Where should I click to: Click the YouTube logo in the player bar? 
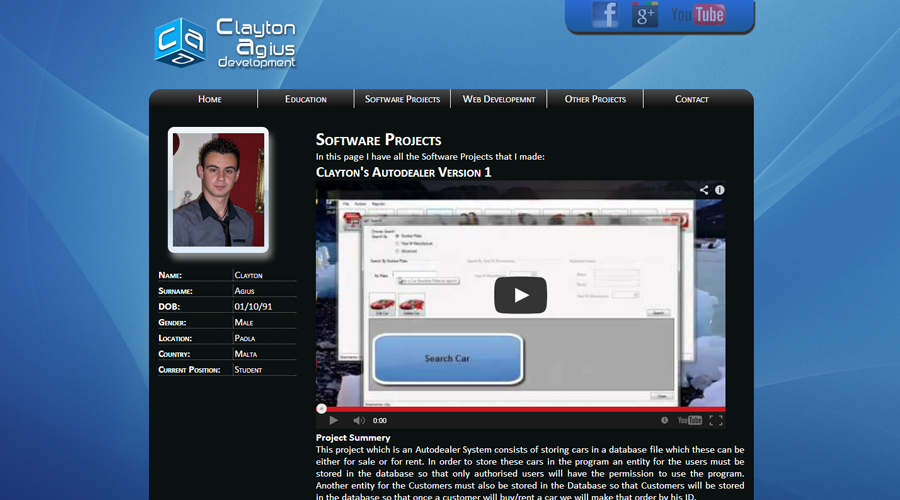[689, 420]
